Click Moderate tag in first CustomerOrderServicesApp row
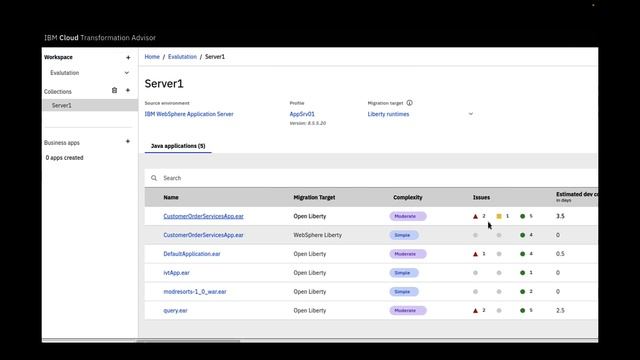 pyautogui.click(x=408, y=216)
